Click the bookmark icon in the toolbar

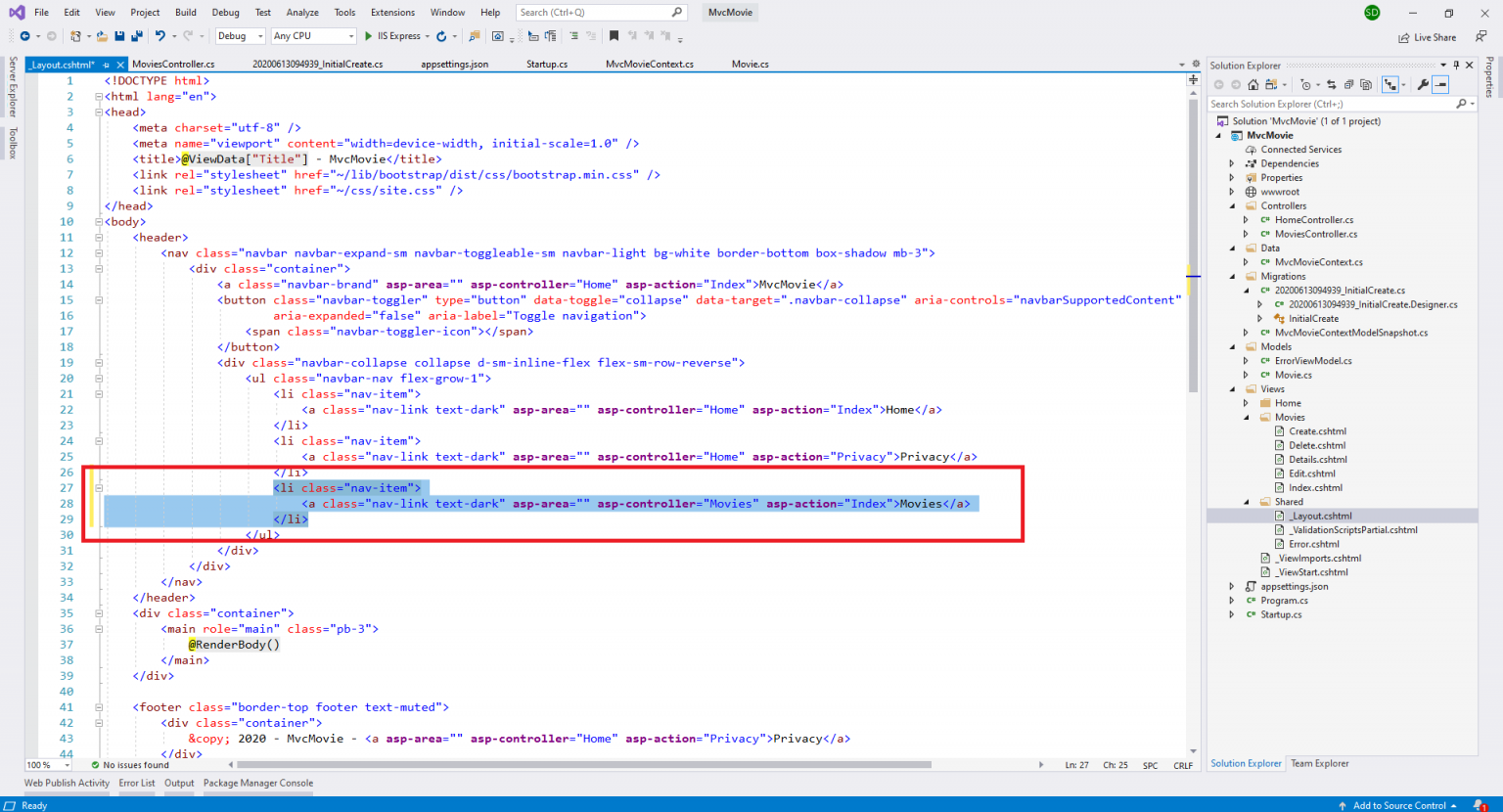pos(614,36)
